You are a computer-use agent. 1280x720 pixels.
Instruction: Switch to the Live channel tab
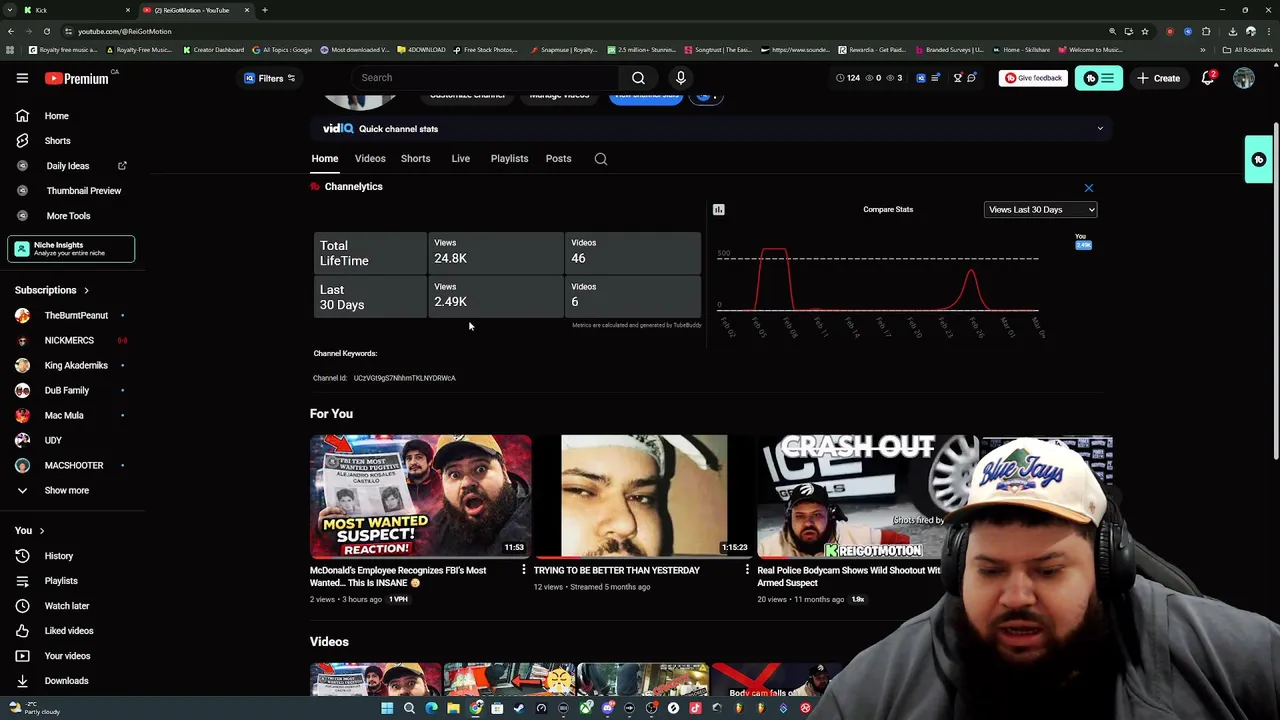[x=460, y=159]
